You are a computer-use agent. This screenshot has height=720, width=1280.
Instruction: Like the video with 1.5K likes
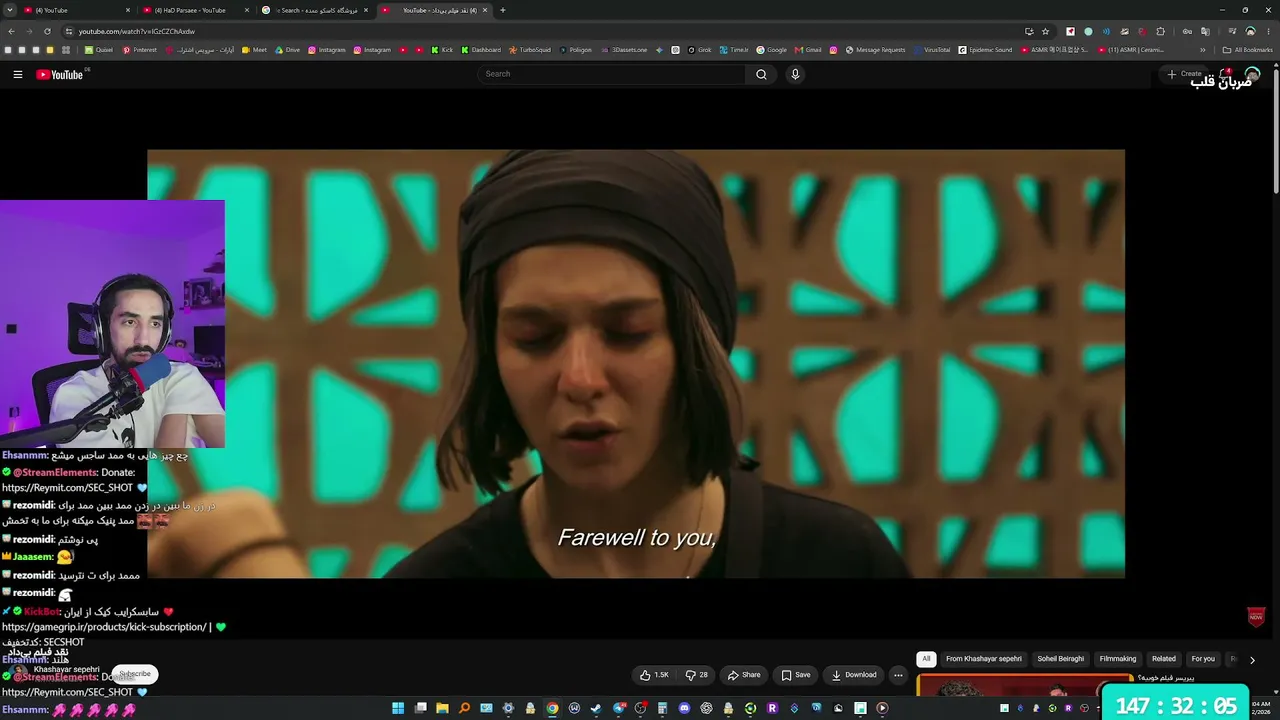point(654,675)
